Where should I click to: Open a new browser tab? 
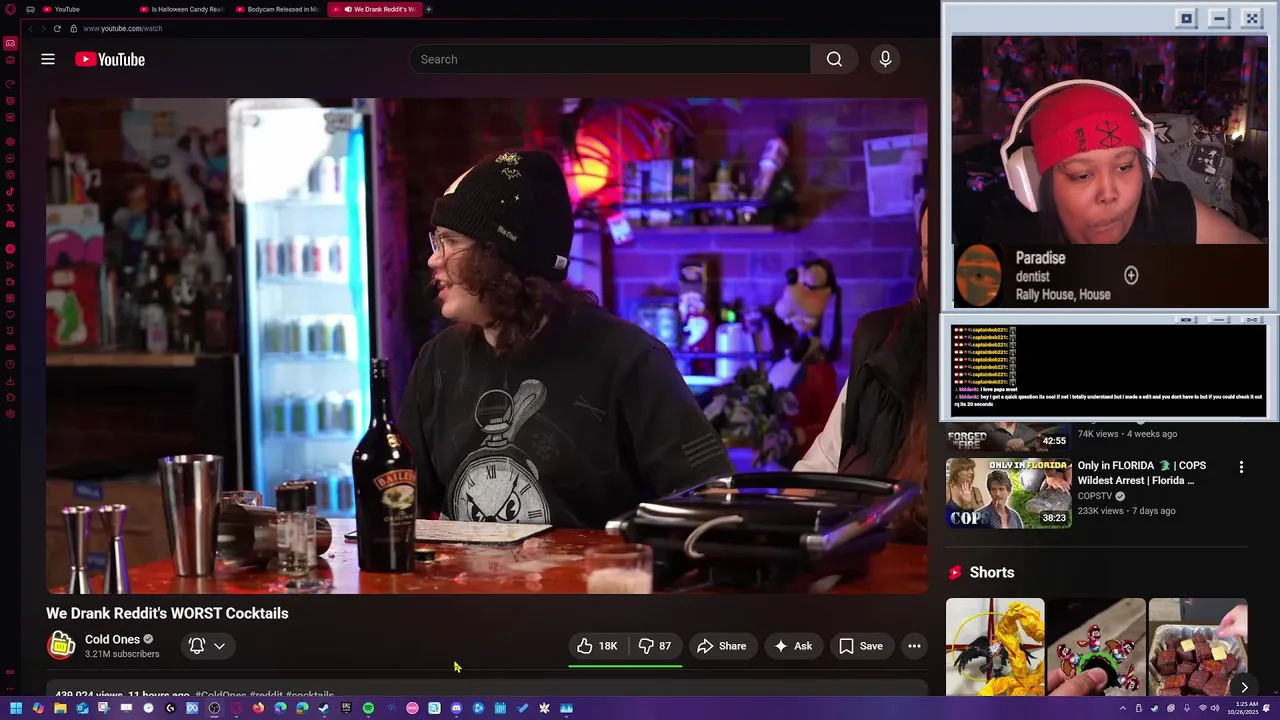(428, 9)
